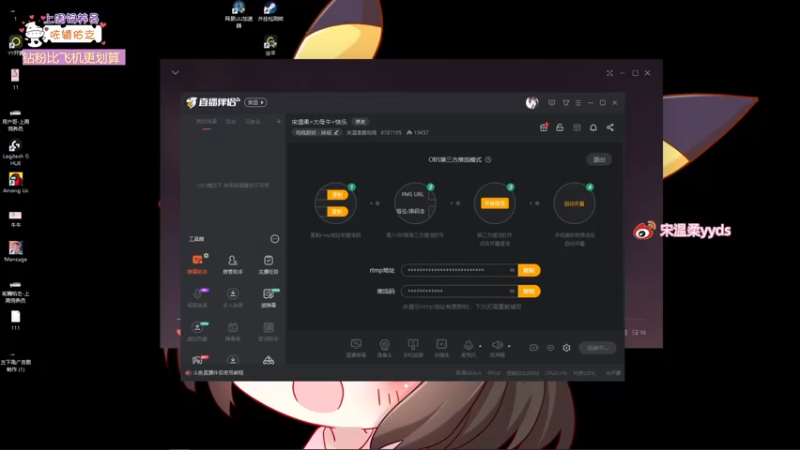The image size is (800, 450).
Task: Expand speaker options arrow
Action: tap(509, 346)
